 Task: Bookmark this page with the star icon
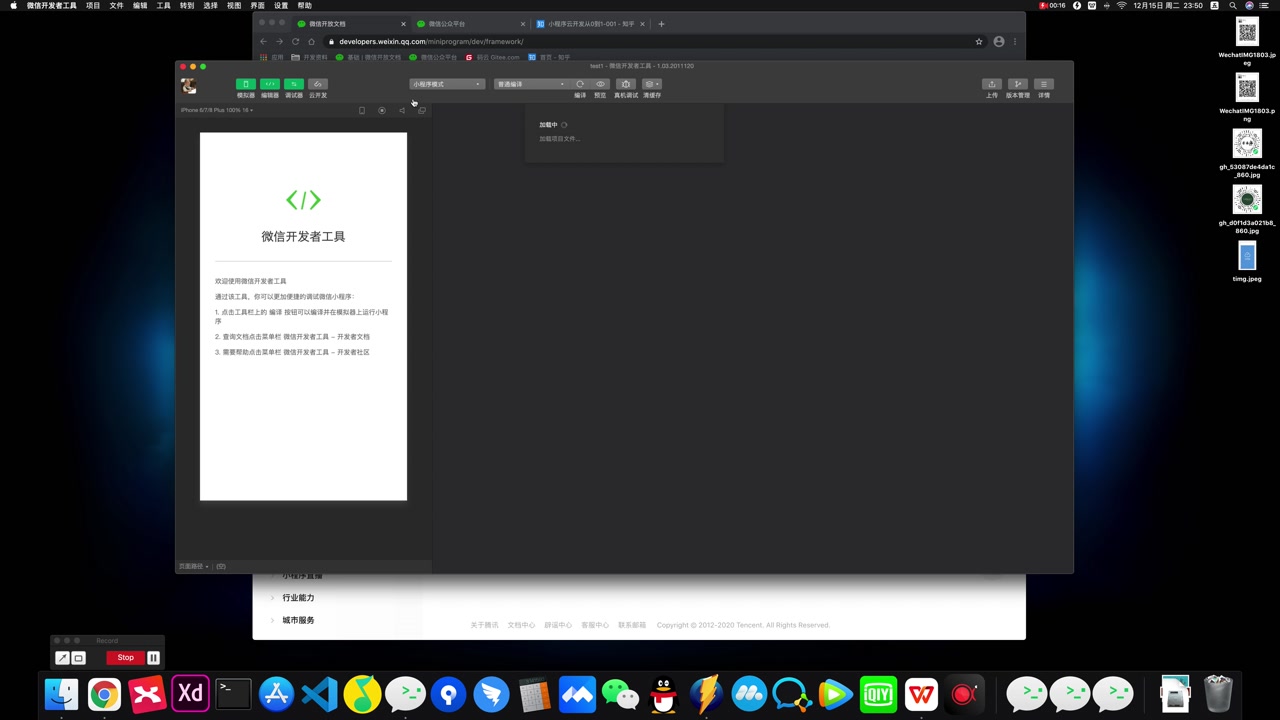(979, 42)
